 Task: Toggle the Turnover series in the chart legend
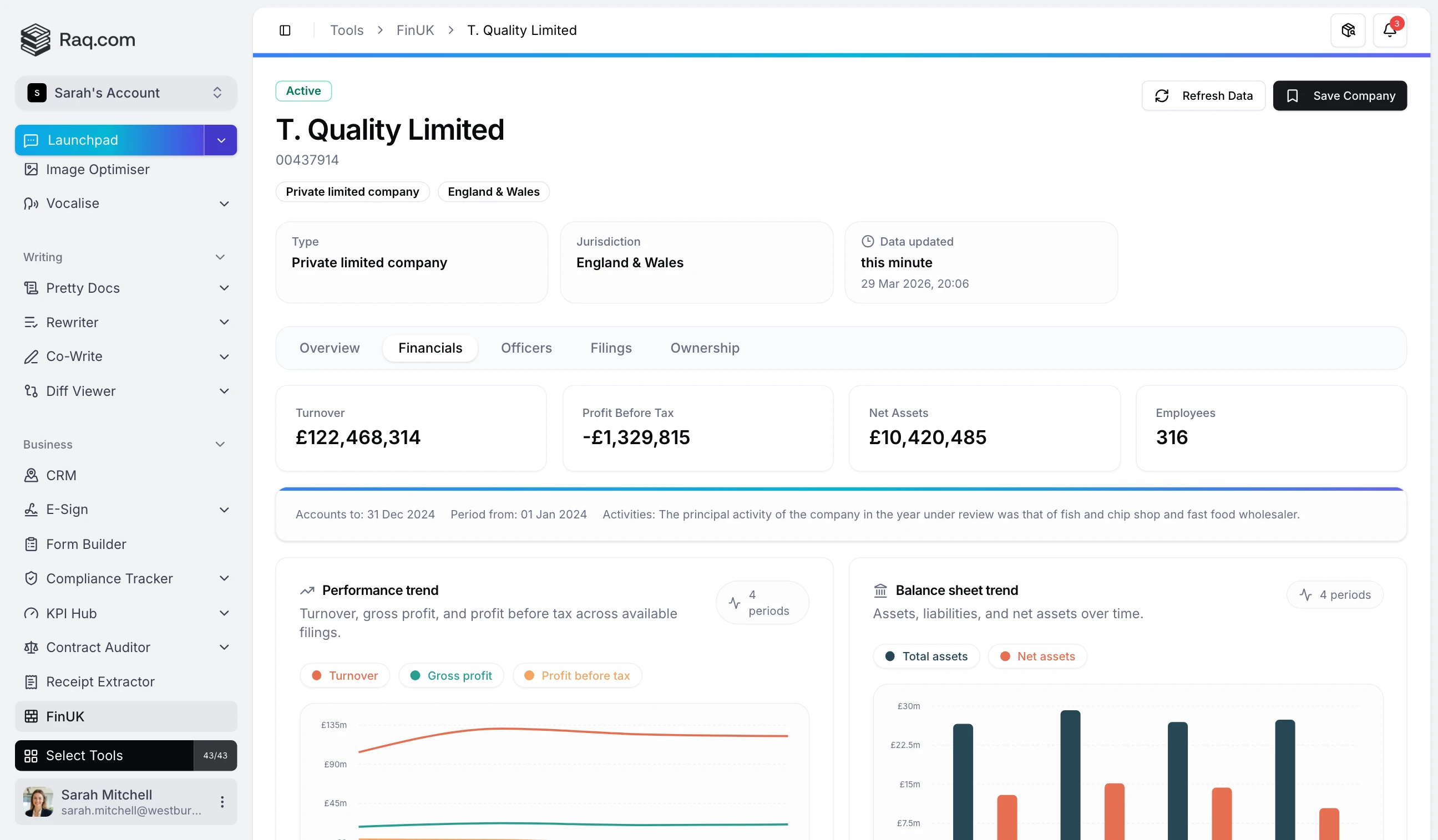(x=345, y=676)
